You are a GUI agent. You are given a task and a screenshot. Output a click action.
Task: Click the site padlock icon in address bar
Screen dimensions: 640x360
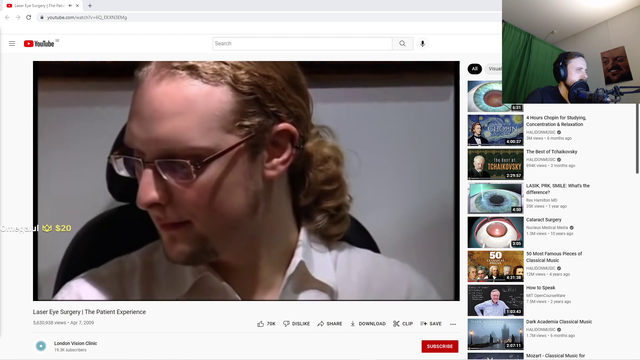click(42, 18)
